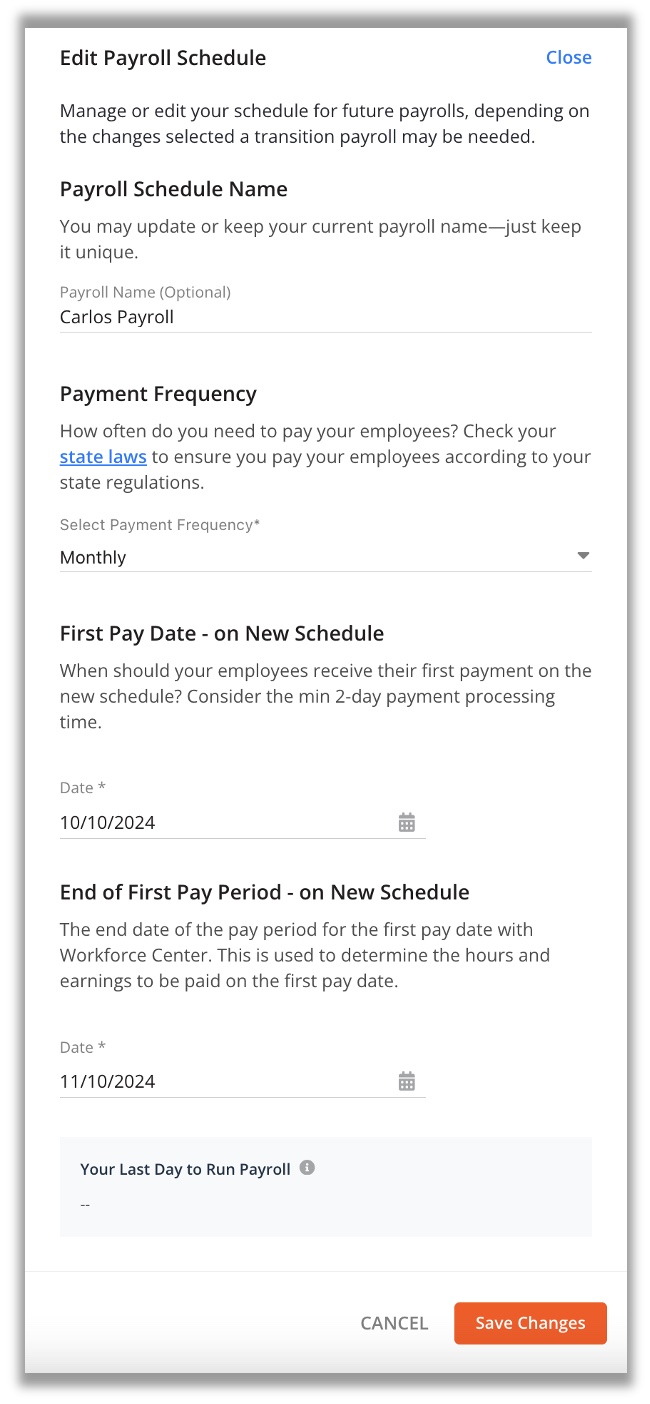Click the Payroll Name (Optional) label
This screenshot has height=1404, width=650.
click(145, 292)
